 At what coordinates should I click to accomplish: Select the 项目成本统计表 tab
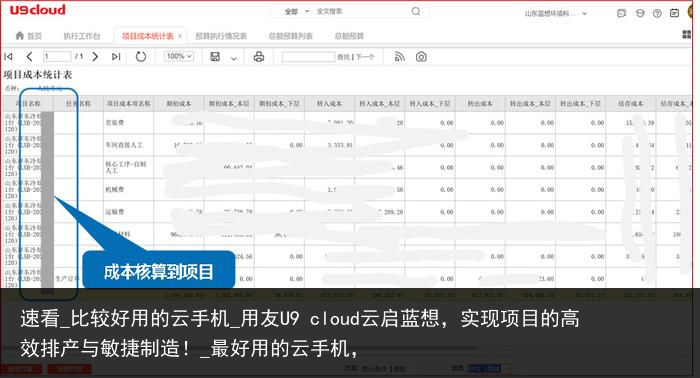coord(147,36)
